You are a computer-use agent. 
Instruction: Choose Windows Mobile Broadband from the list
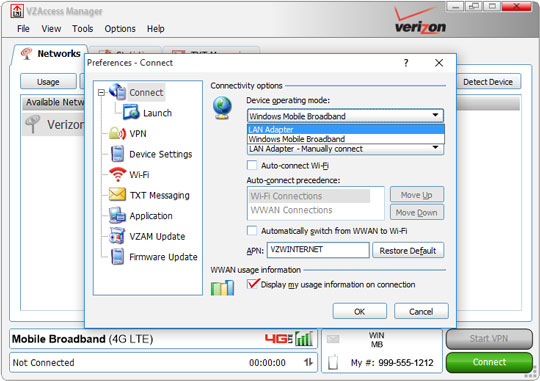(x=346, y=139)
